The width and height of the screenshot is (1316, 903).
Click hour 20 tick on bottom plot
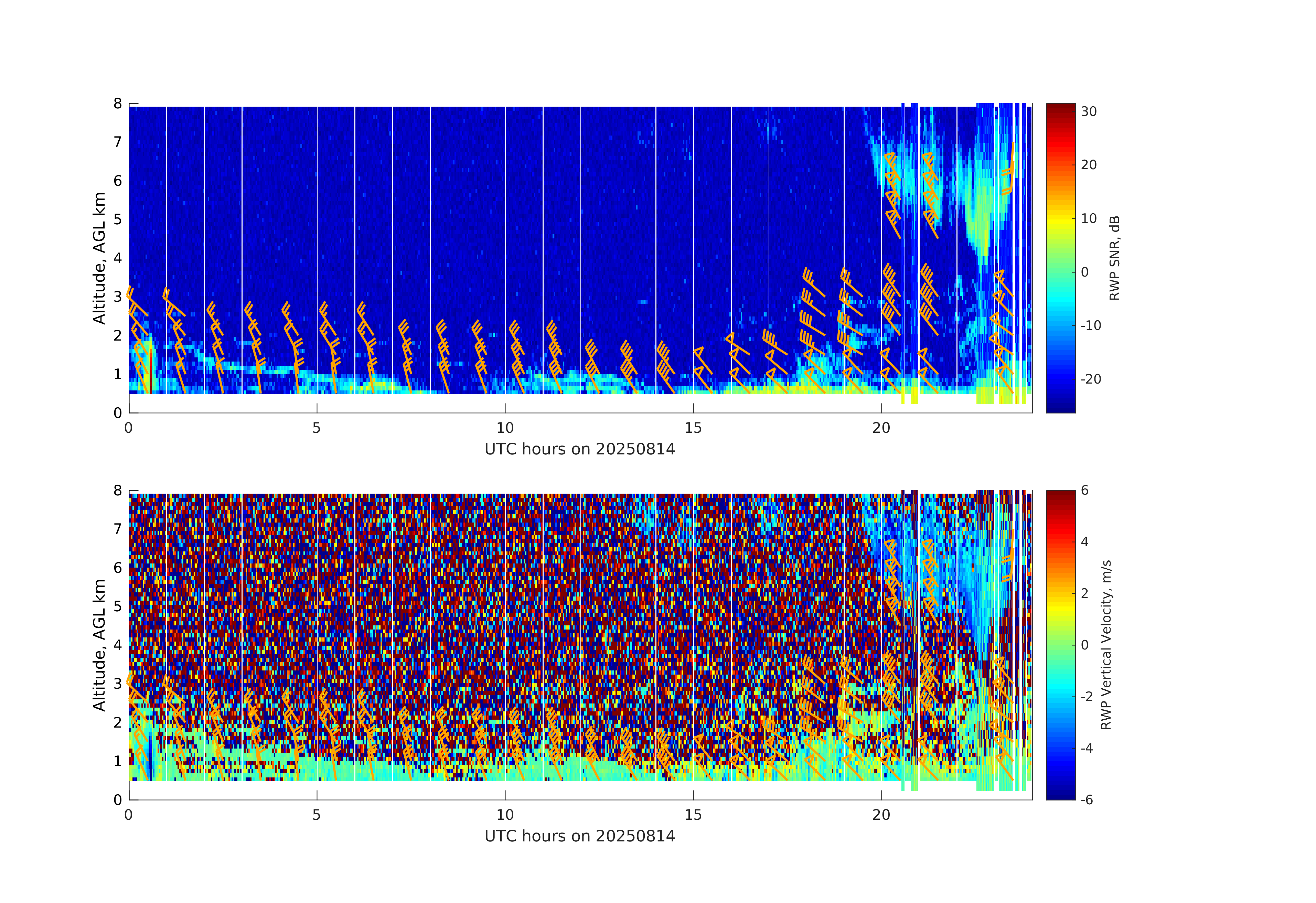click(881, 815)
